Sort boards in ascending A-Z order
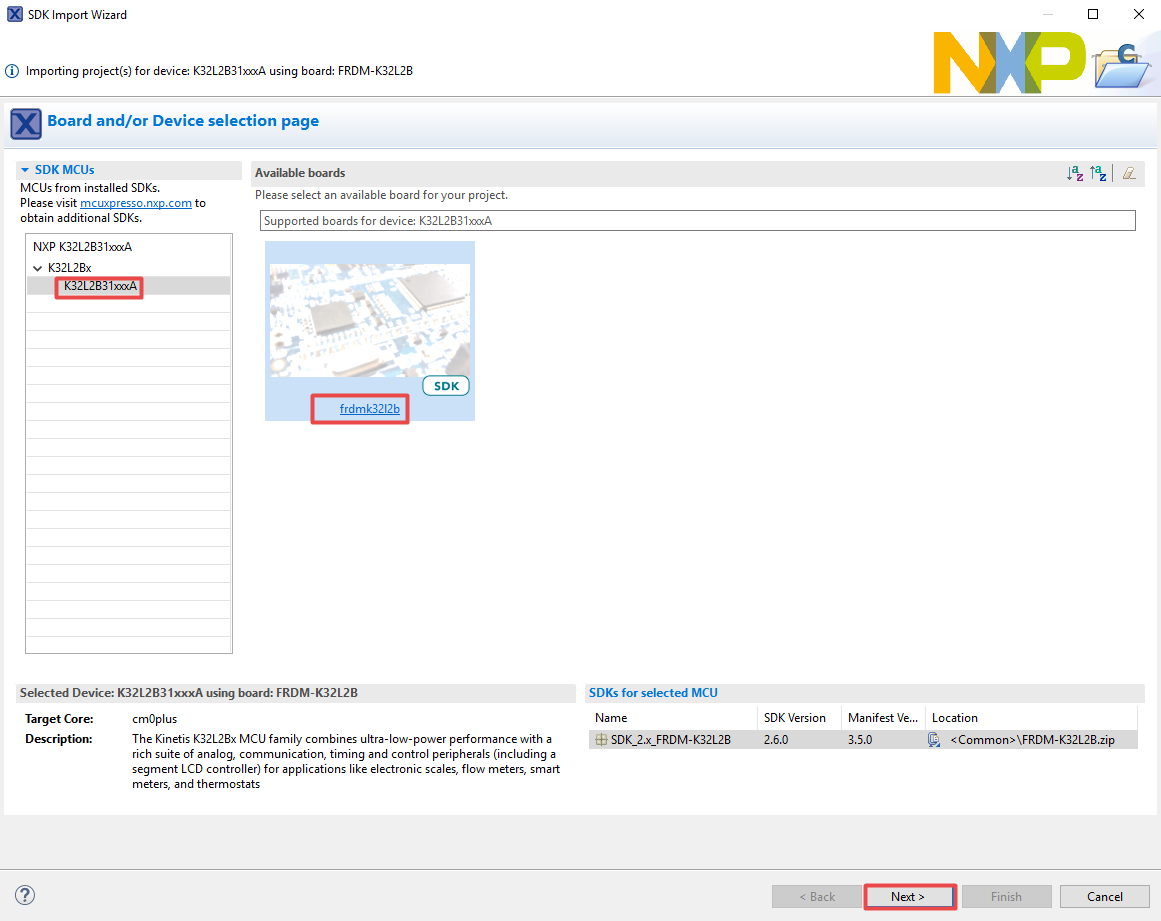Image resolution: width=1161 pixels, height=921 pixels. pos(1074,173)
